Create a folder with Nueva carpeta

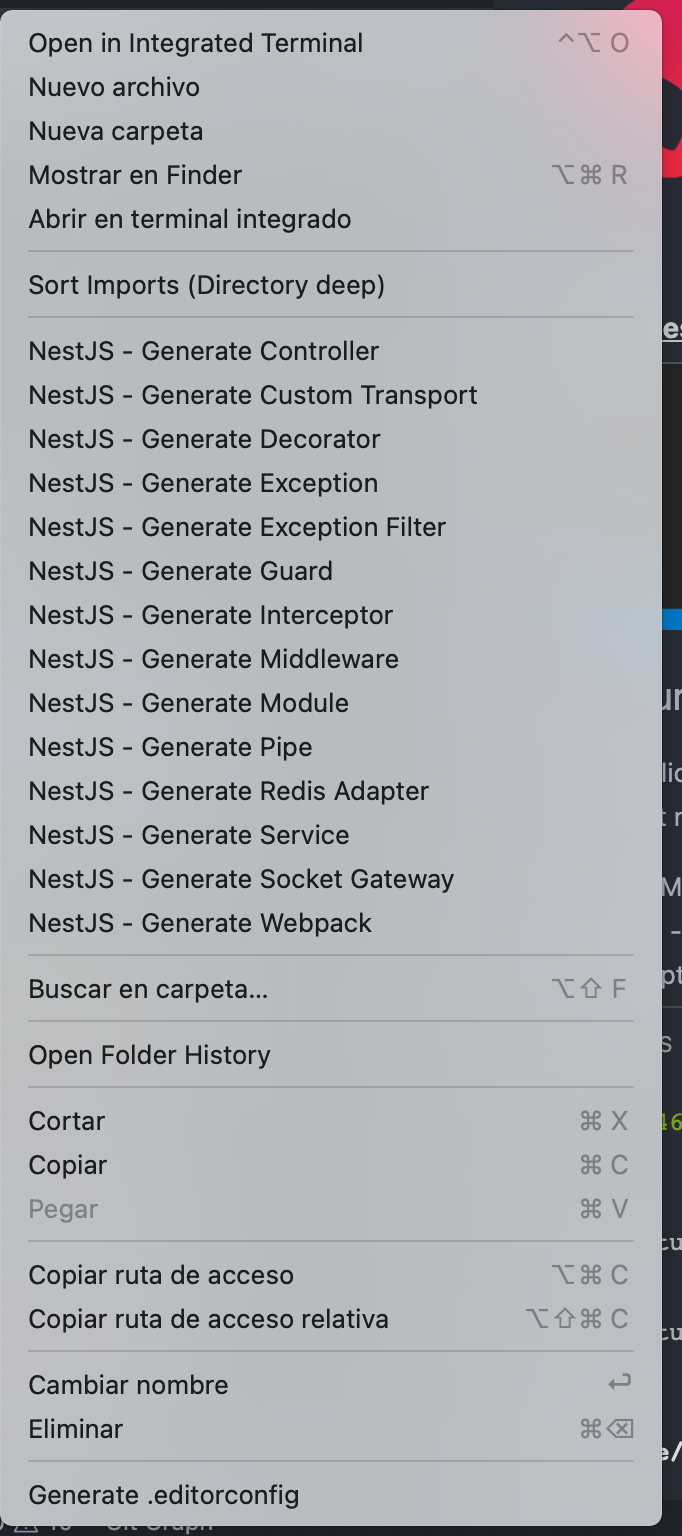(x=115, y=130)
